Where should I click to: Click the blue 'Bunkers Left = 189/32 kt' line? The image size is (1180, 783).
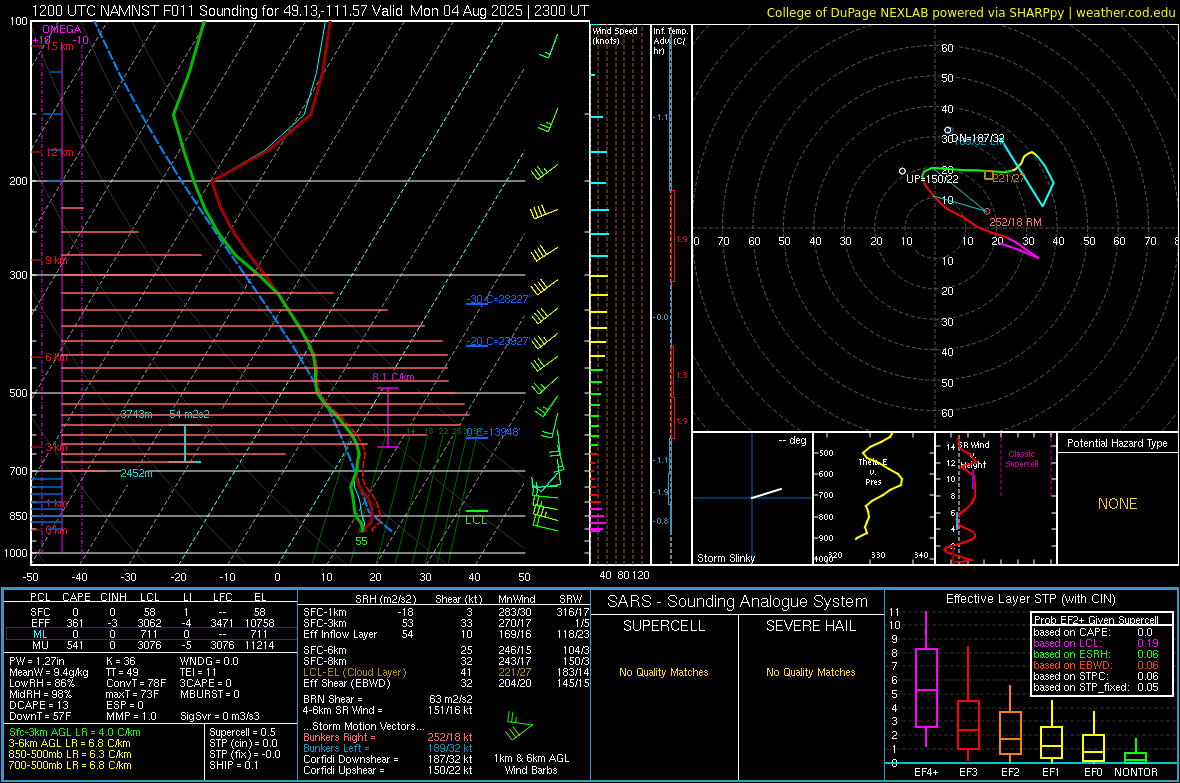point(388,748)
